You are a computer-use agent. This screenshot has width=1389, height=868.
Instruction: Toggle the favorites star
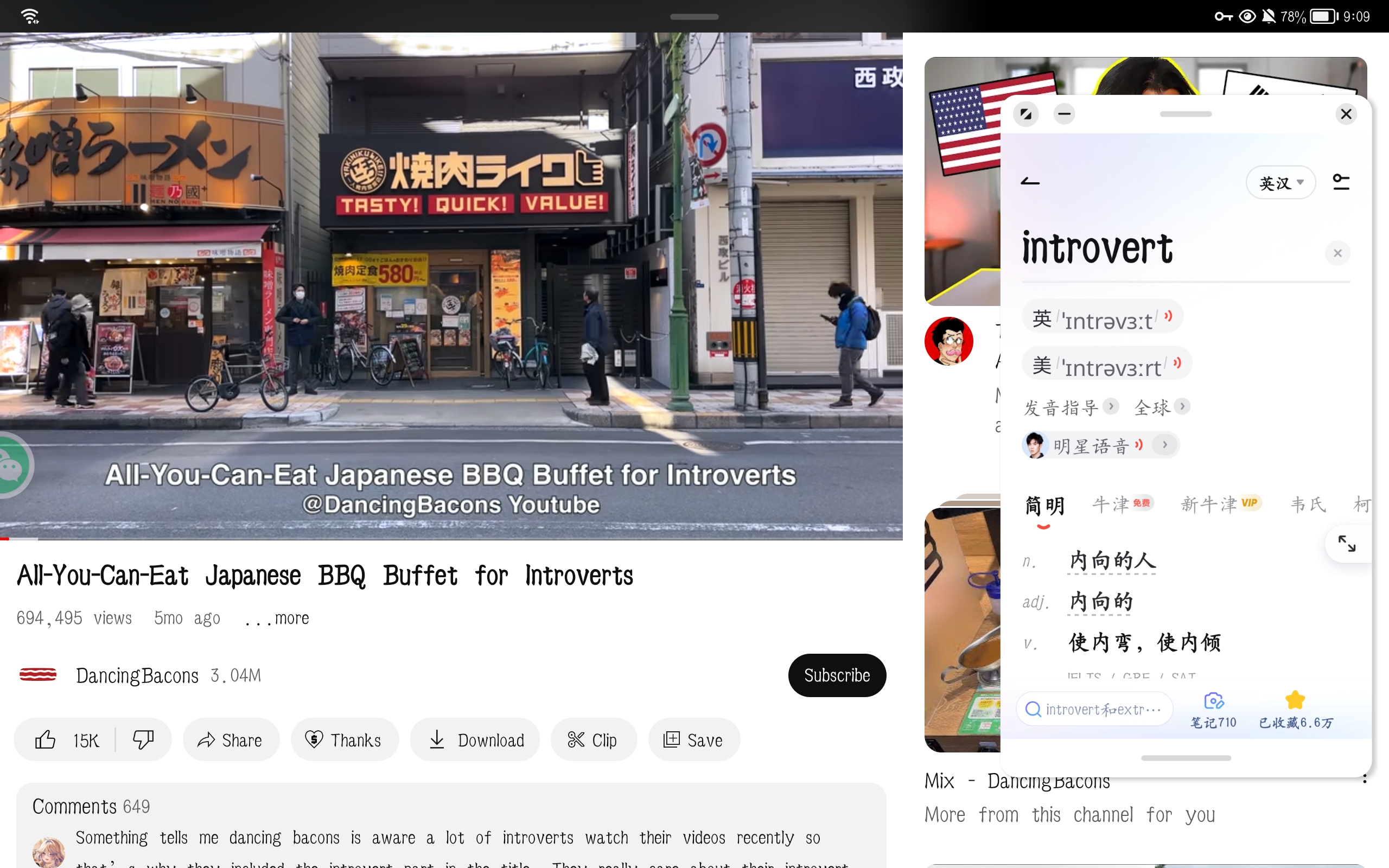[1295, 700]
